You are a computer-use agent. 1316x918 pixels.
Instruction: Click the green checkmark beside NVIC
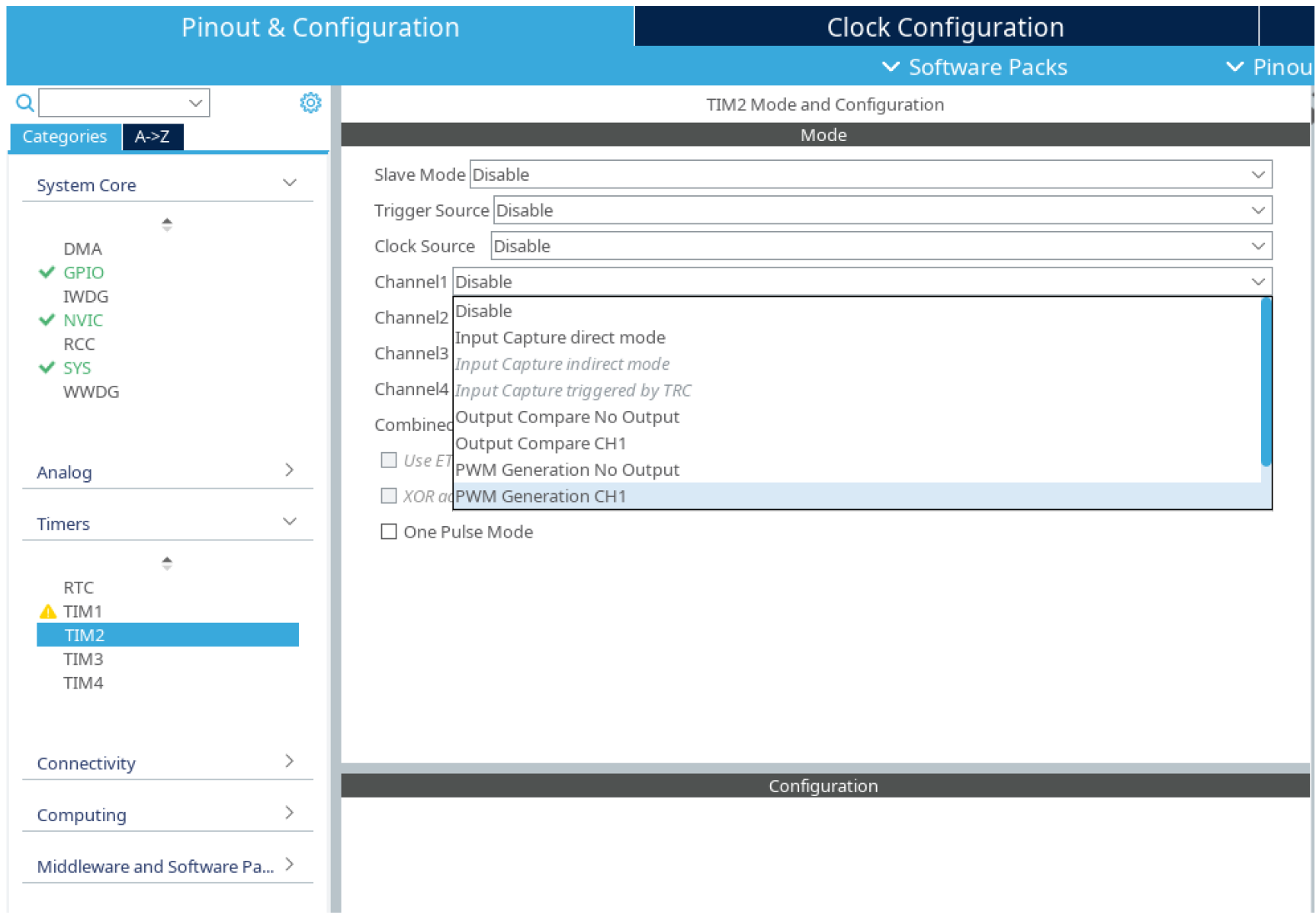click(x=47, y=320)
